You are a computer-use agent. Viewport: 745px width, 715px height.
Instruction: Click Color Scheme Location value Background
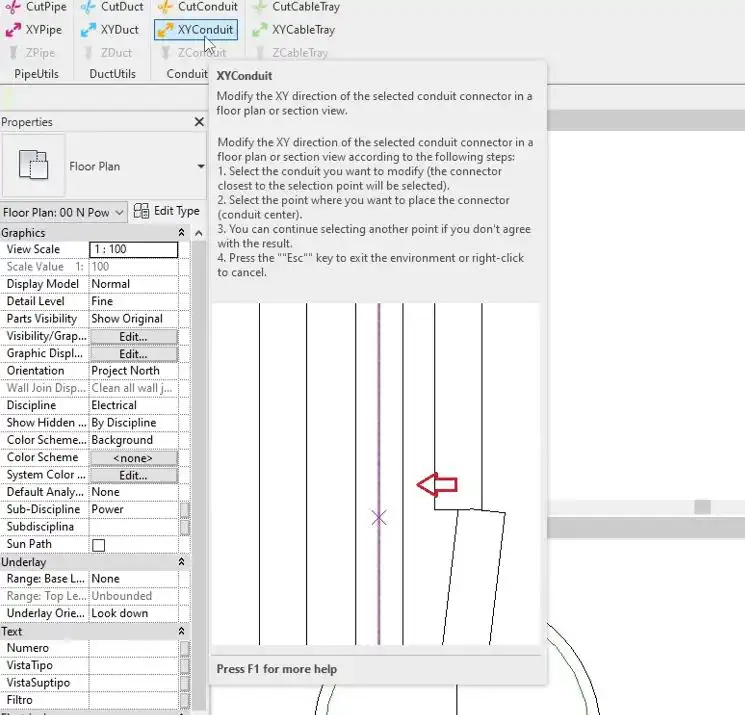pyautogui.click(x=134, y=440)
